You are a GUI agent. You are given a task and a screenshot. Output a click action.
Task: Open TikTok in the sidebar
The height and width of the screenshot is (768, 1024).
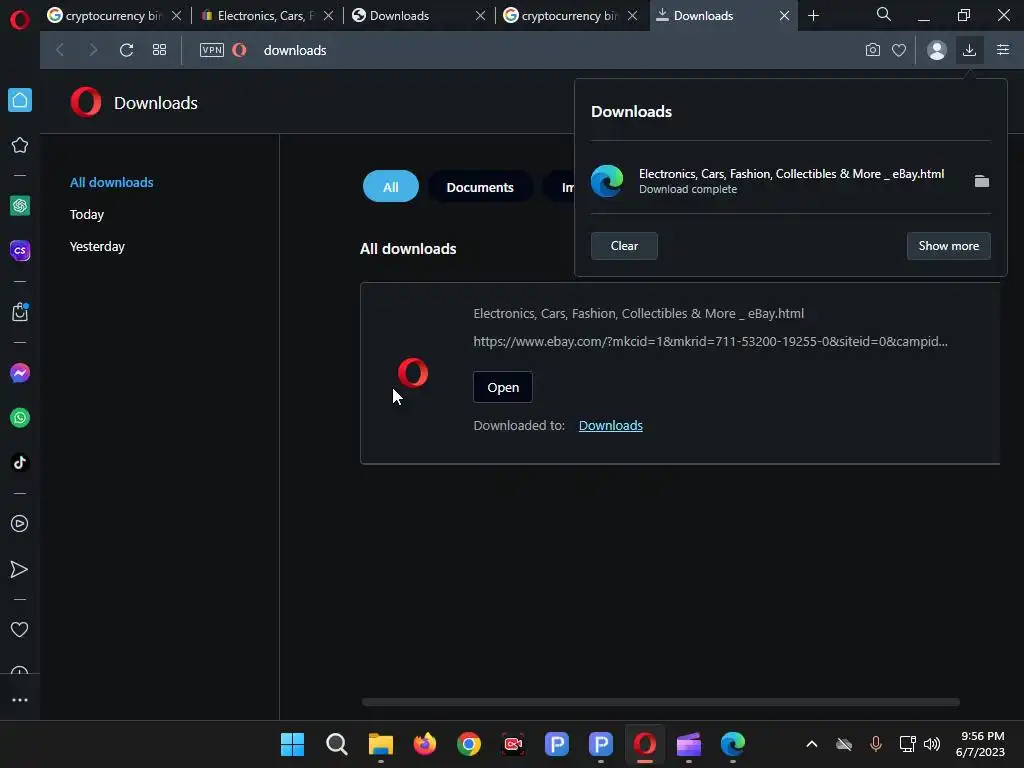click(20, 462)
